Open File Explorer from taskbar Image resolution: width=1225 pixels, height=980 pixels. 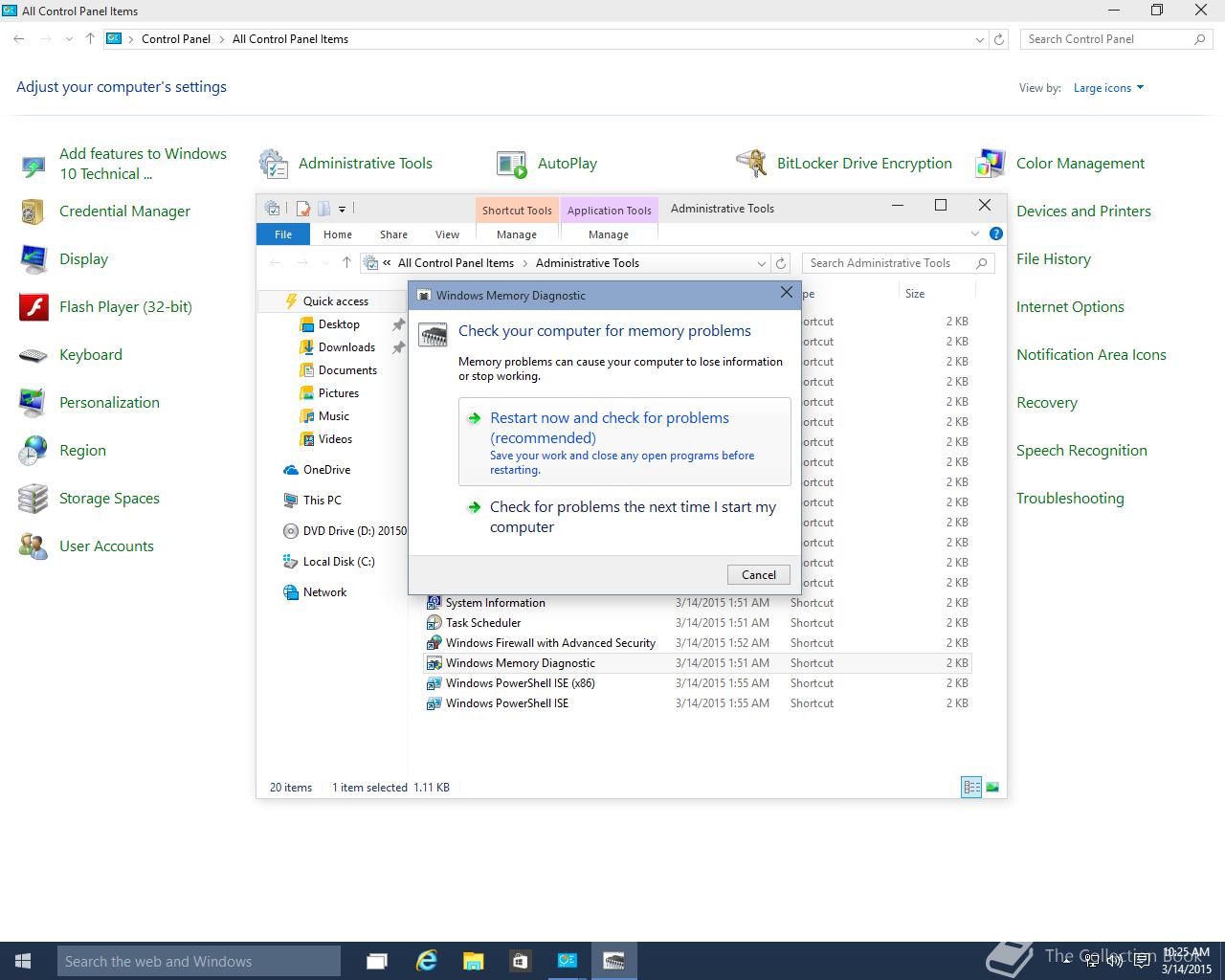point(473,961)
